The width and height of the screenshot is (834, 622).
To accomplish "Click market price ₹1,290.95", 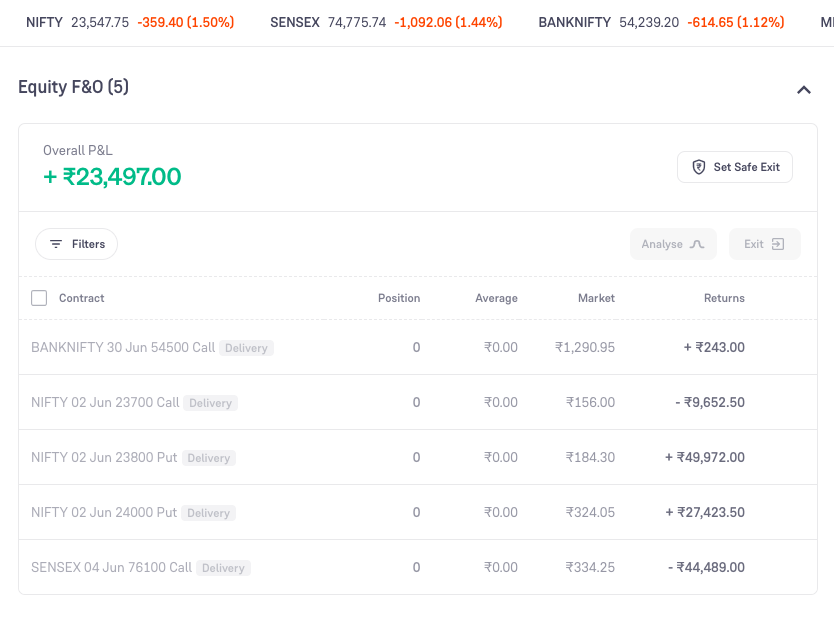I will pos(585,347).
